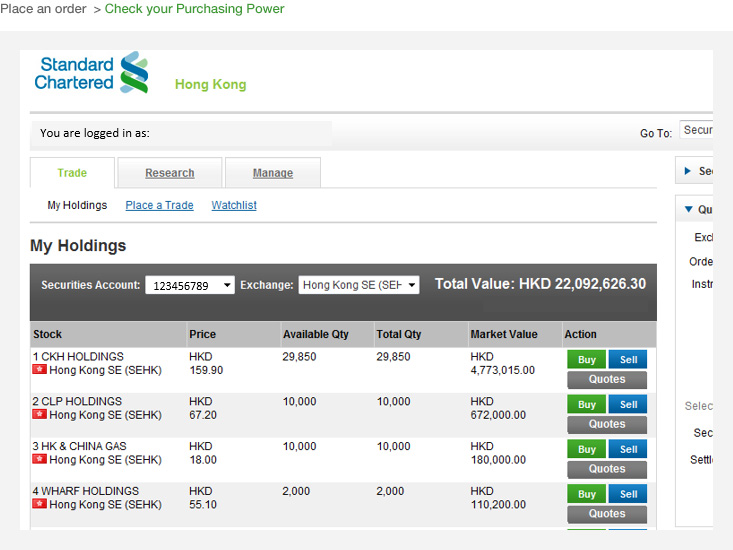The image size is (733, 550).
Task: Click Sell for WHARF HOLDINGS
Action: click(x=628, y=494)
